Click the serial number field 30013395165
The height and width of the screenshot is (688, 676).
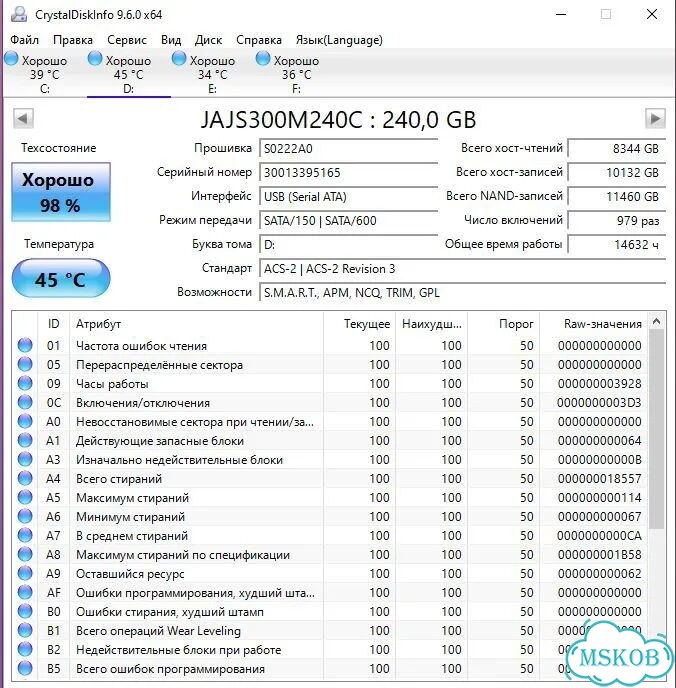(349, 172)
